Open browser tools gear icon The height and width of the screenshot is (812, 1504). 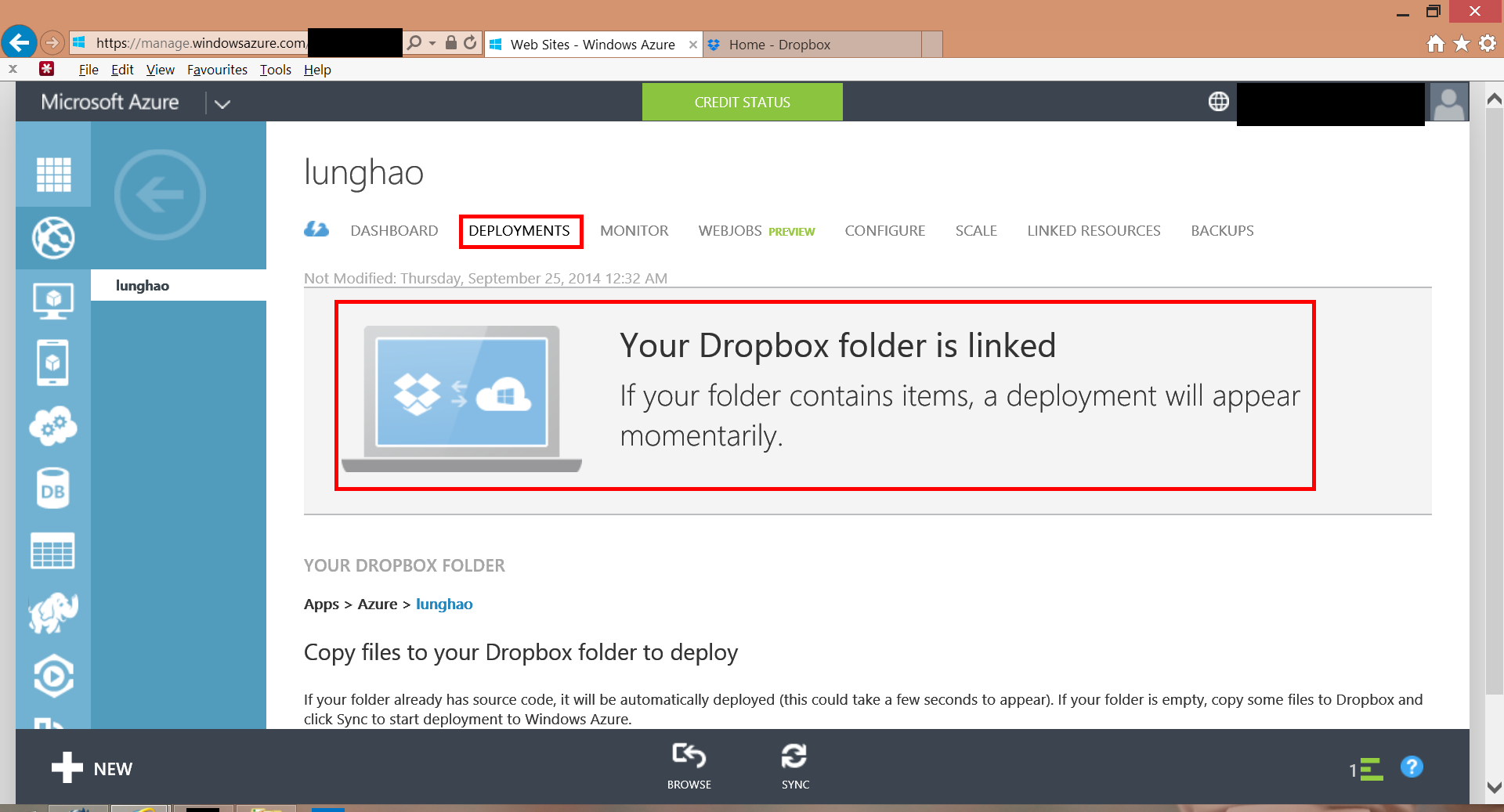coord(1488,44)
